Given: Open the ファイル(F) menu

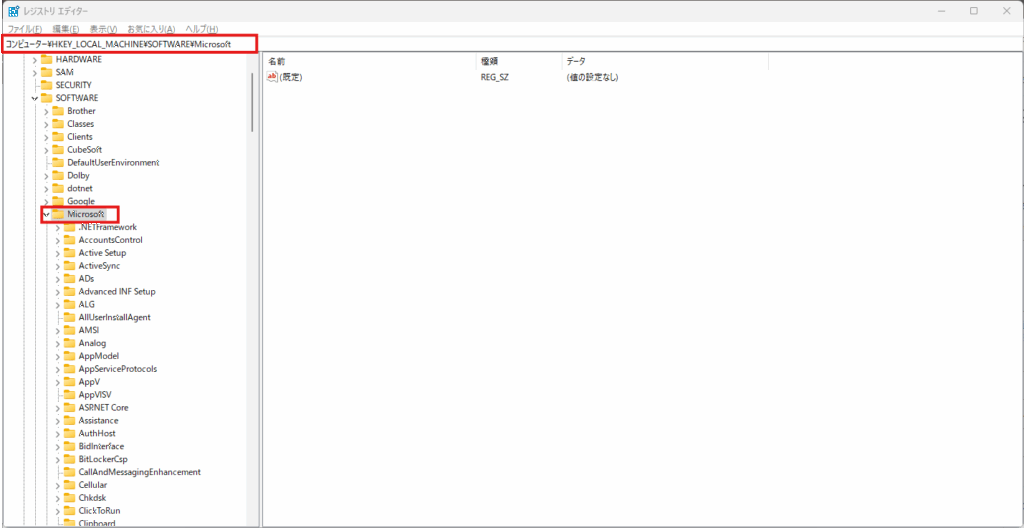Looking at the screenshot, I should point(25,29).
